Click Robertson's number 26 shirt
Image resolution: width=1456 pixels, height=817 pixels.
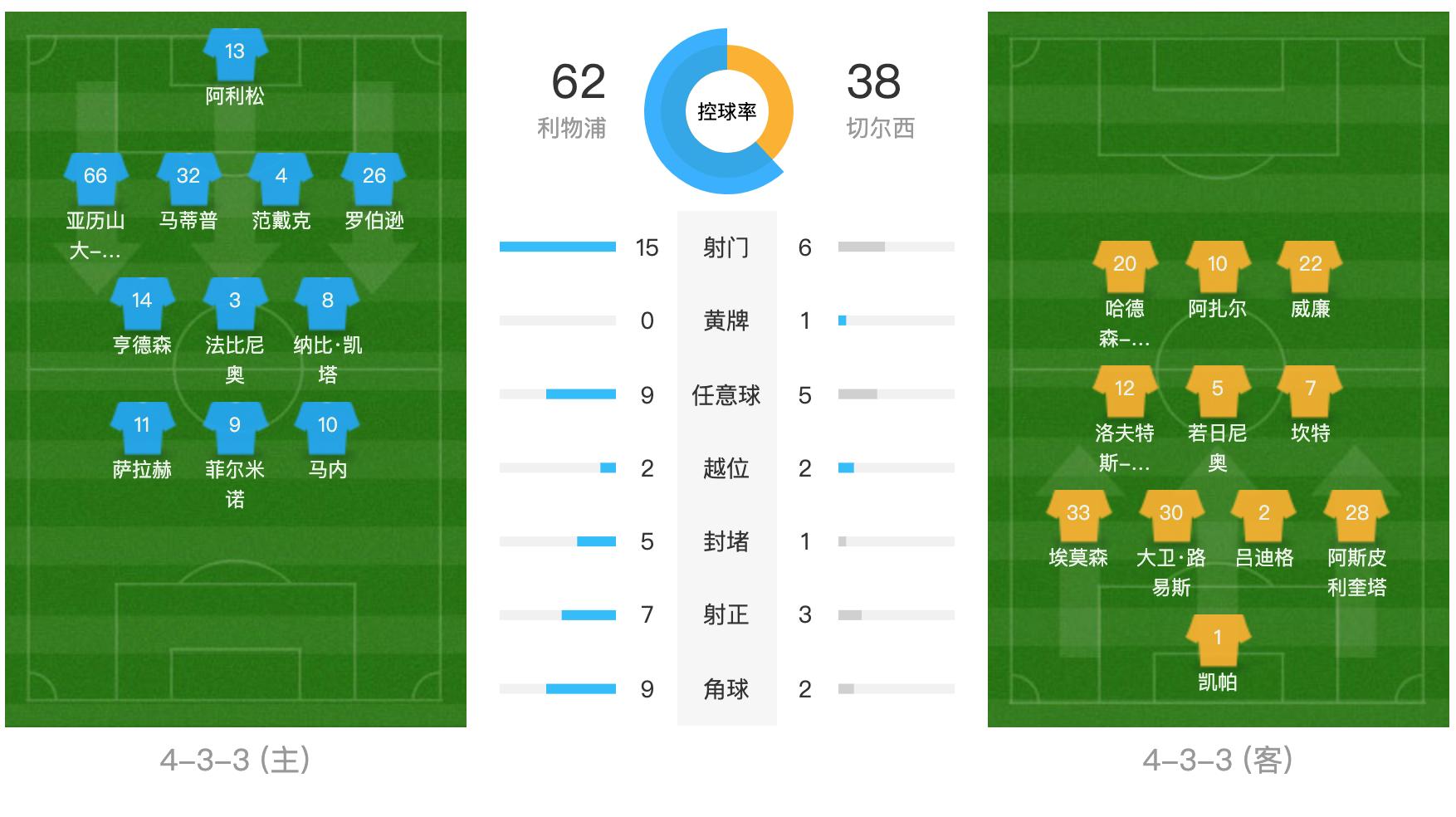(374, 177)
